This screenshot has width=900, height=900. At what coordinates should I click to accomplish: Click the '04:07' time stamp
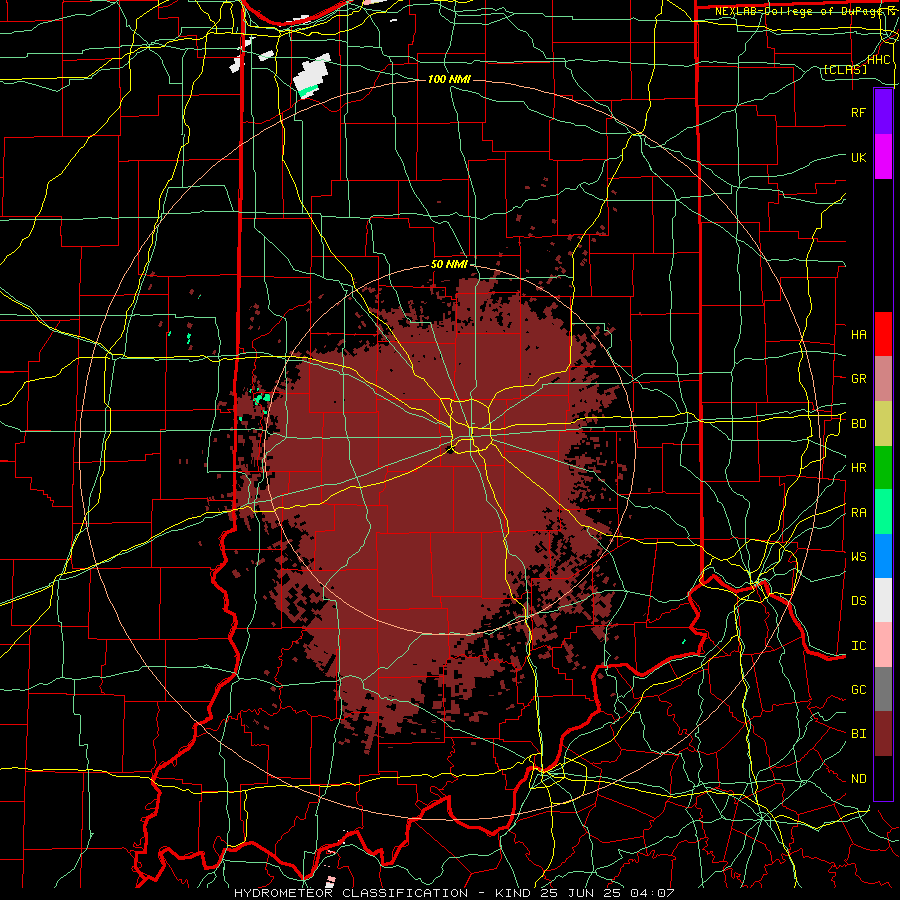click(x=652, y=893)
